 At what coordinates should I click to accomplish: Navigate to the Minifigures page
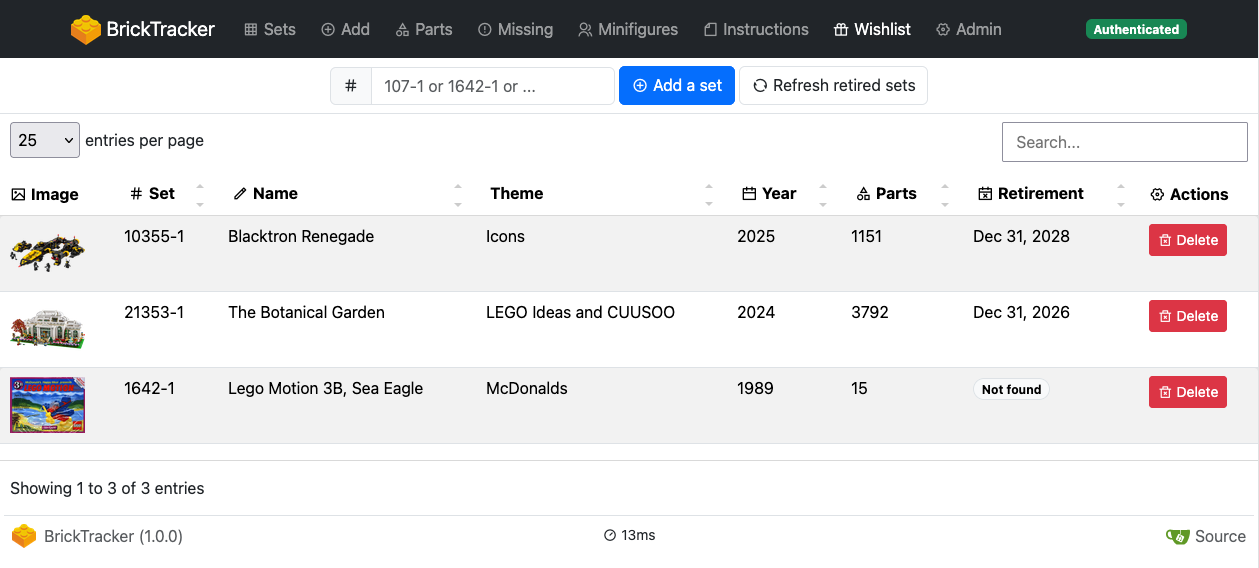(x=627, y=30)
